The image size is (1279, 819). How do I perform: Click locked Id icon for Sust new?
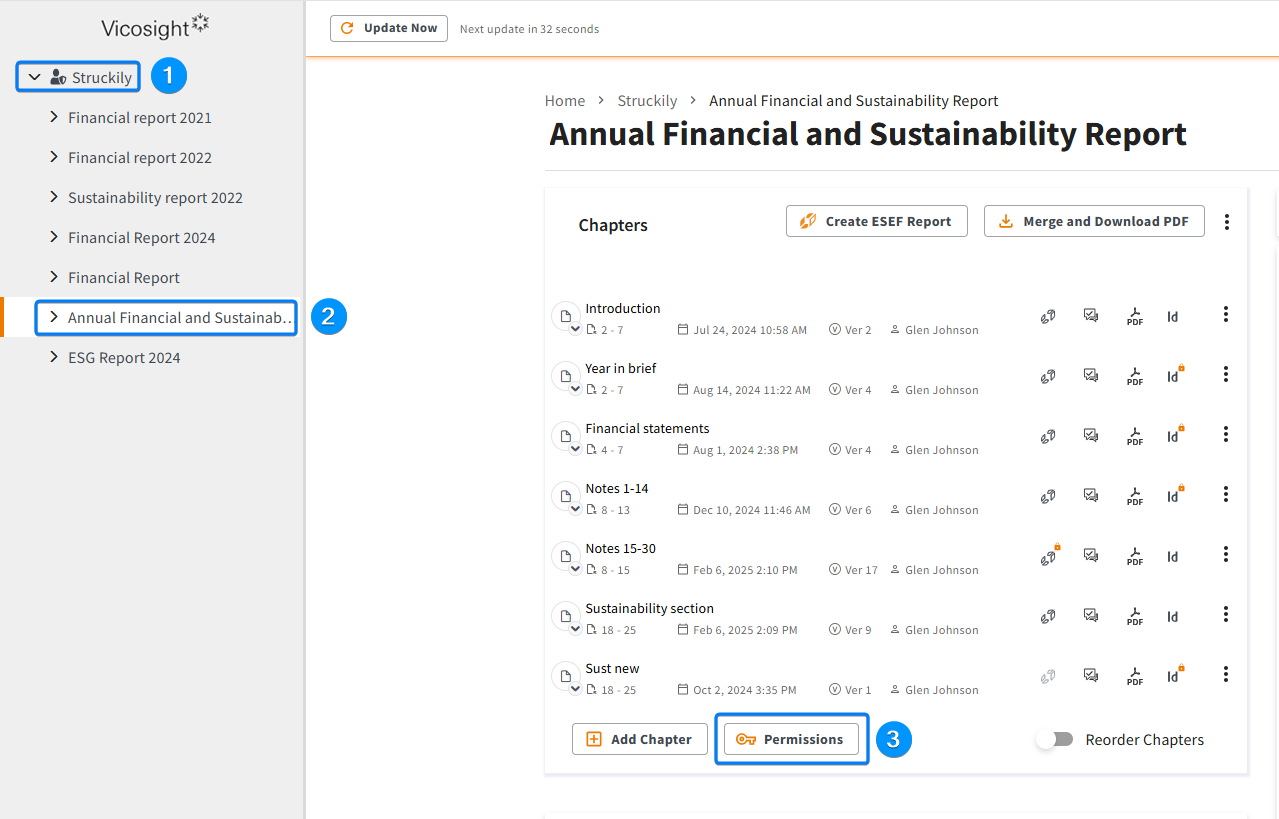1175,675
